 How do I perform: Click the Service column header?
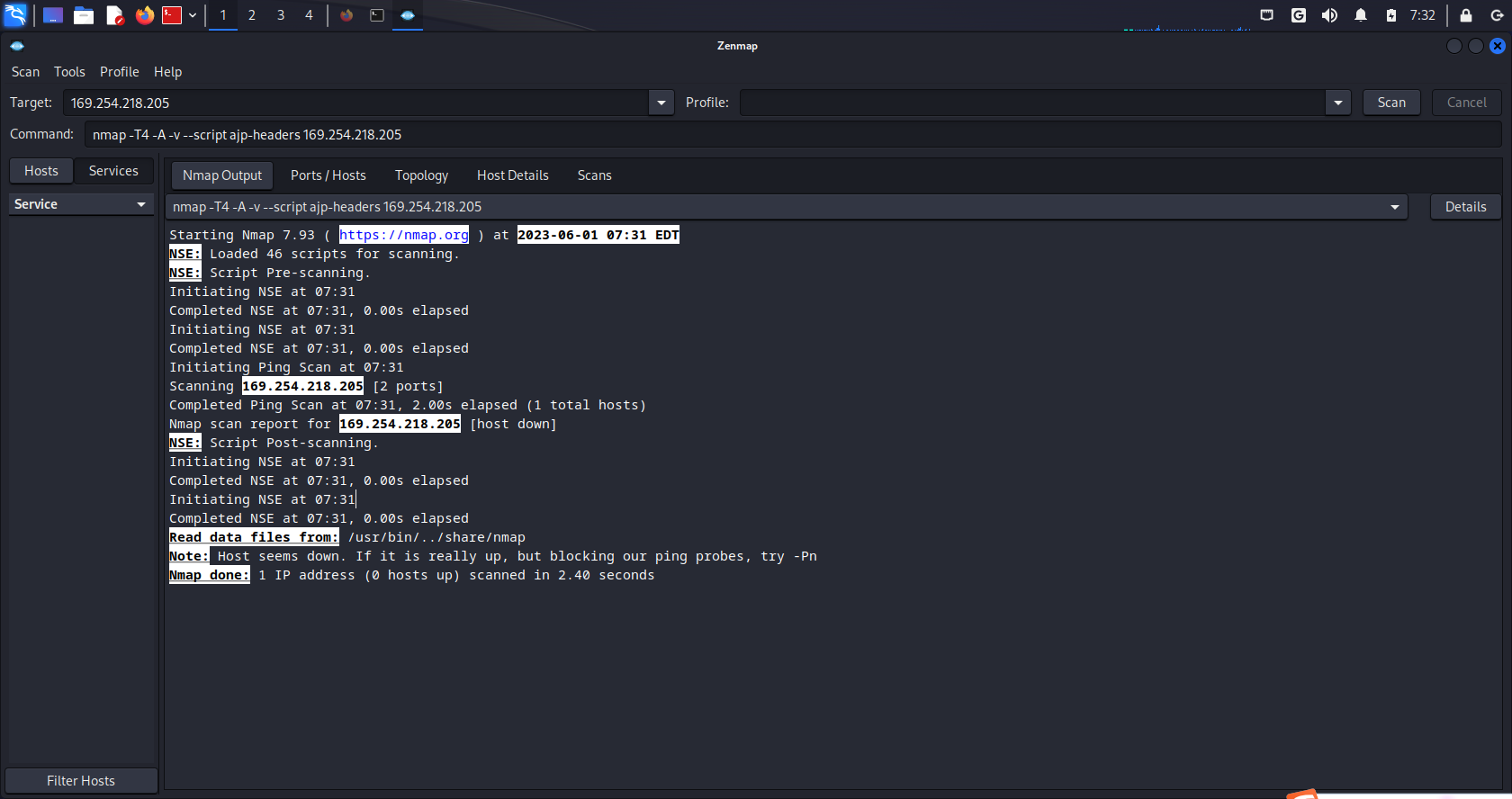pyautogui.click(x=81, y=204)
